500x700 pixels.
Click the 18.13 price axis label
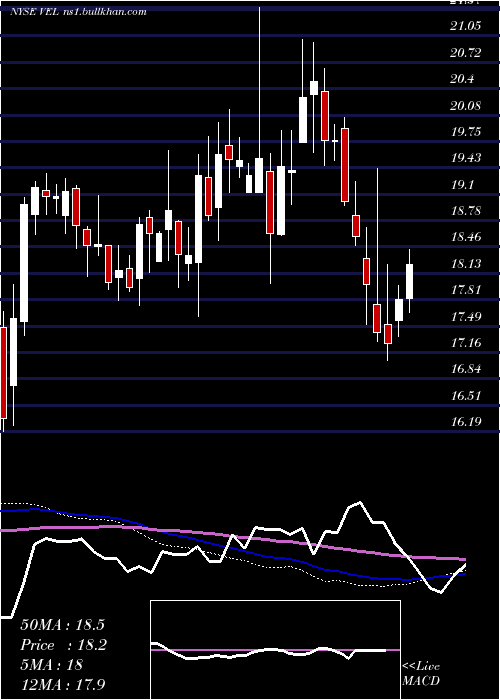tap(466, 264)
